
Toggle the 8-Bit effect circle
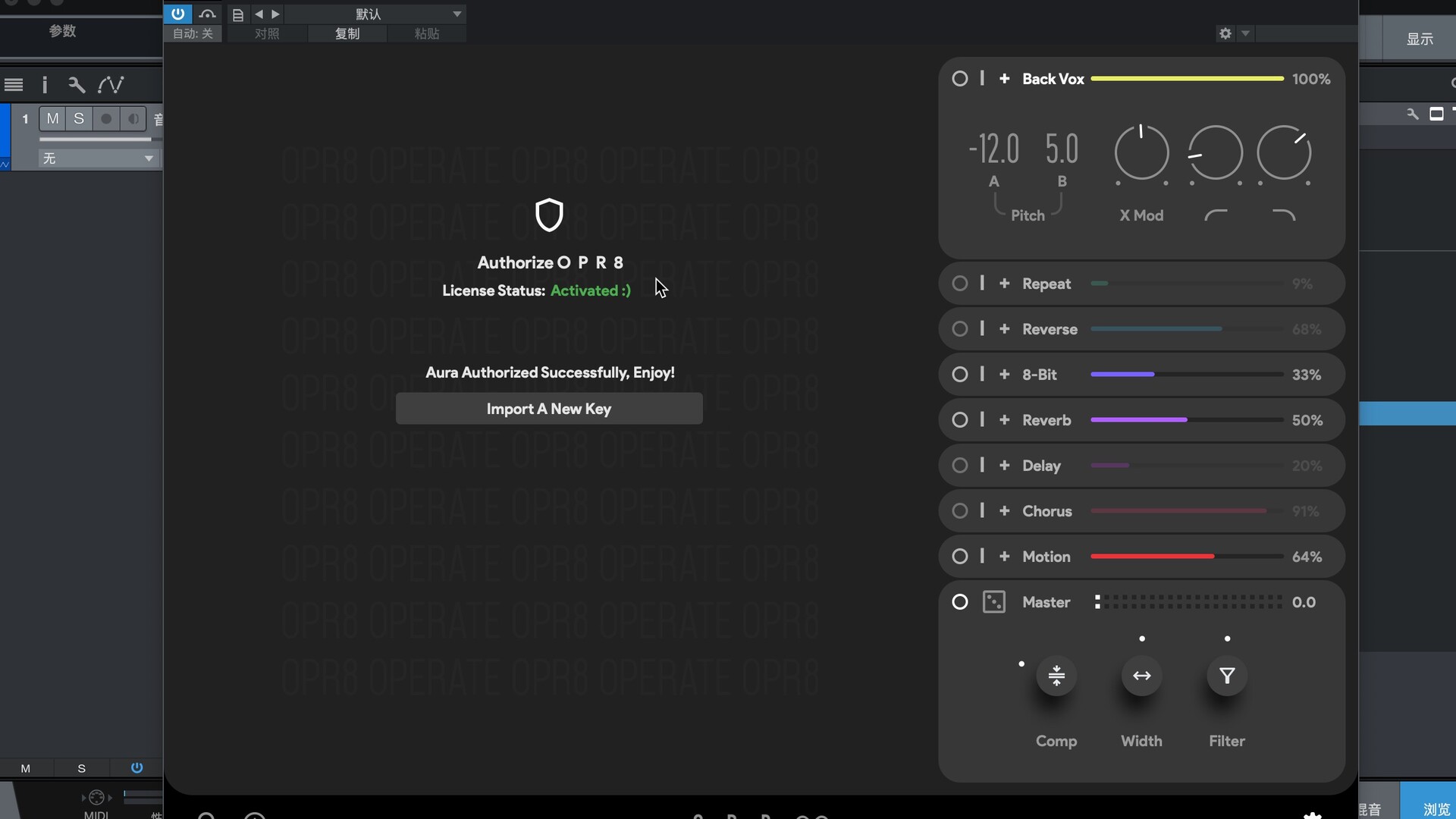coord(959,375)
